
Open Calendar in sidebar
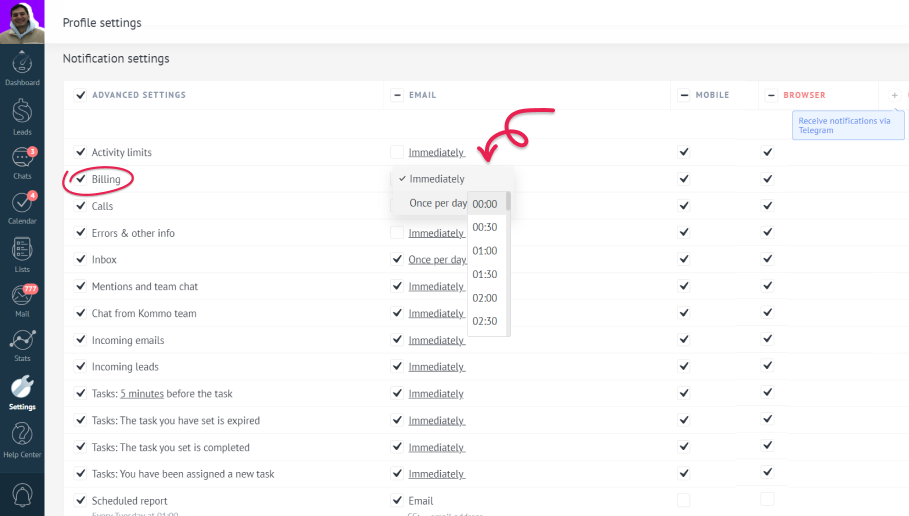22,208
